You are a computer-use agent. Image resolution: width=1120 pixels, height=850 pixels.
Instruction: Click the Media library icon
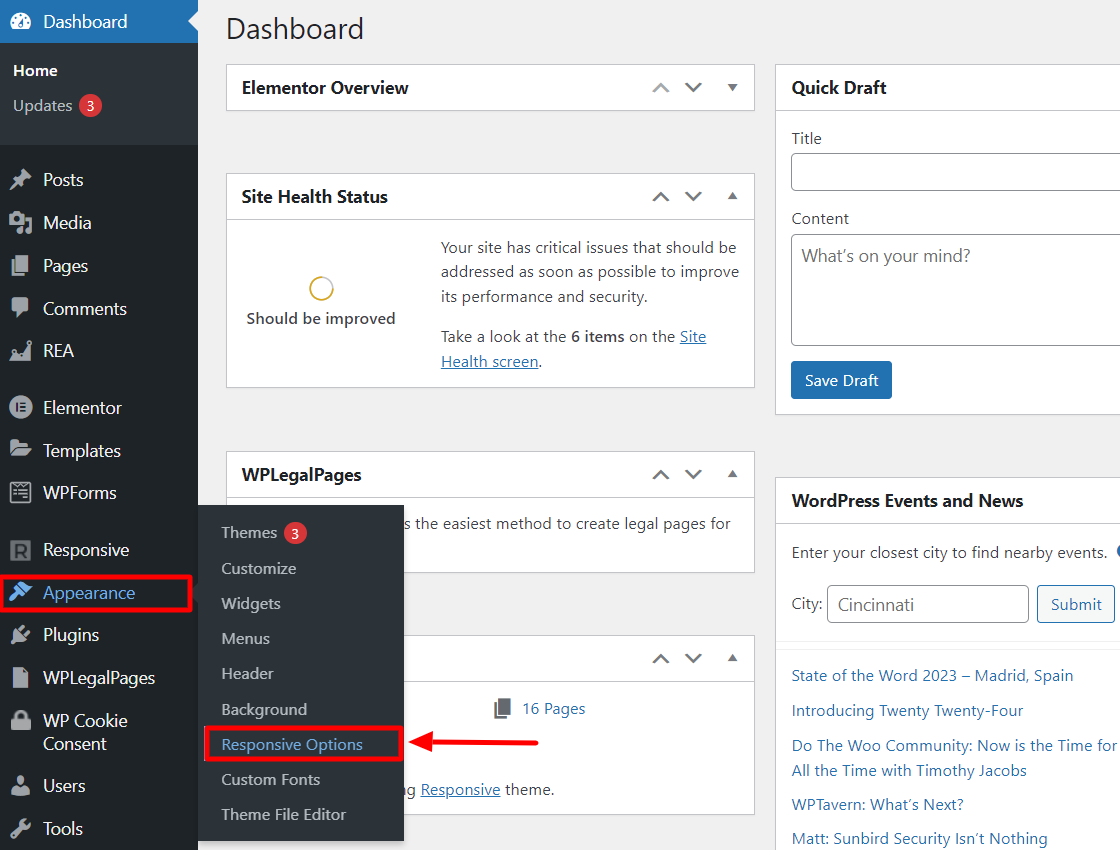click(21, 223)
